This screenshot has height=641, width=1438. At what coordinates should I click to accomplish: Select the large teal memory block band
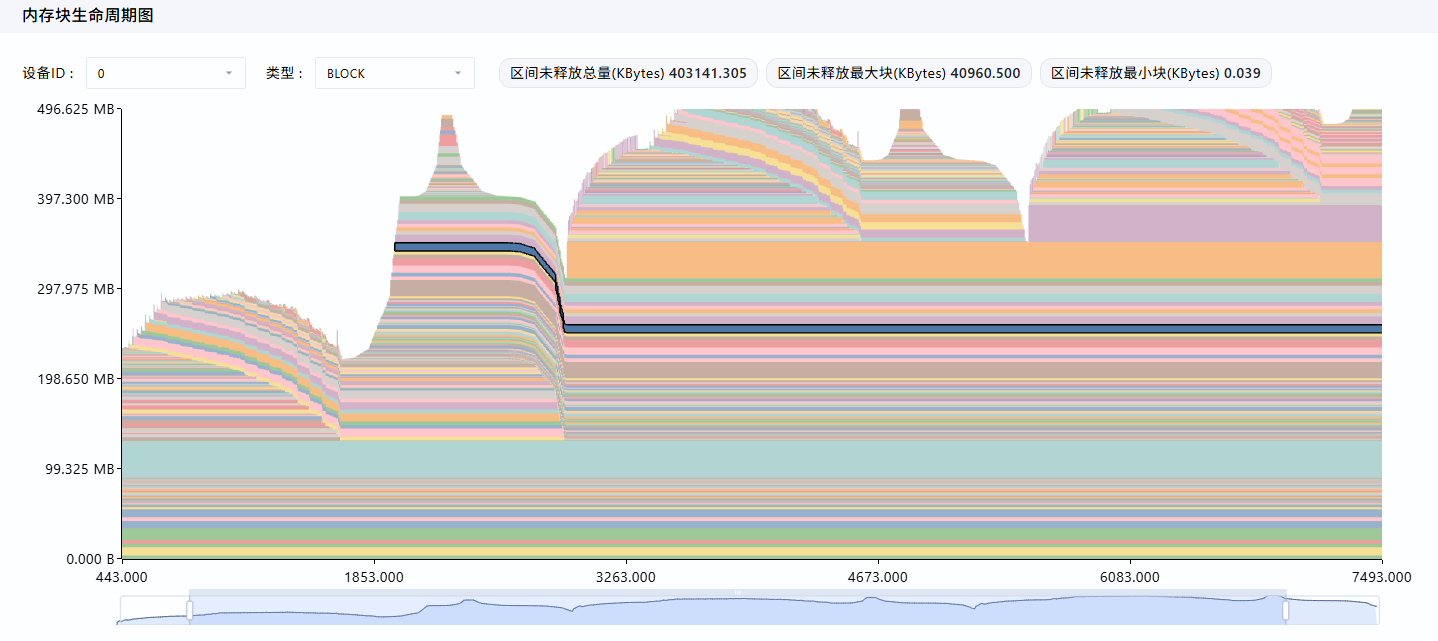(750, 459)
